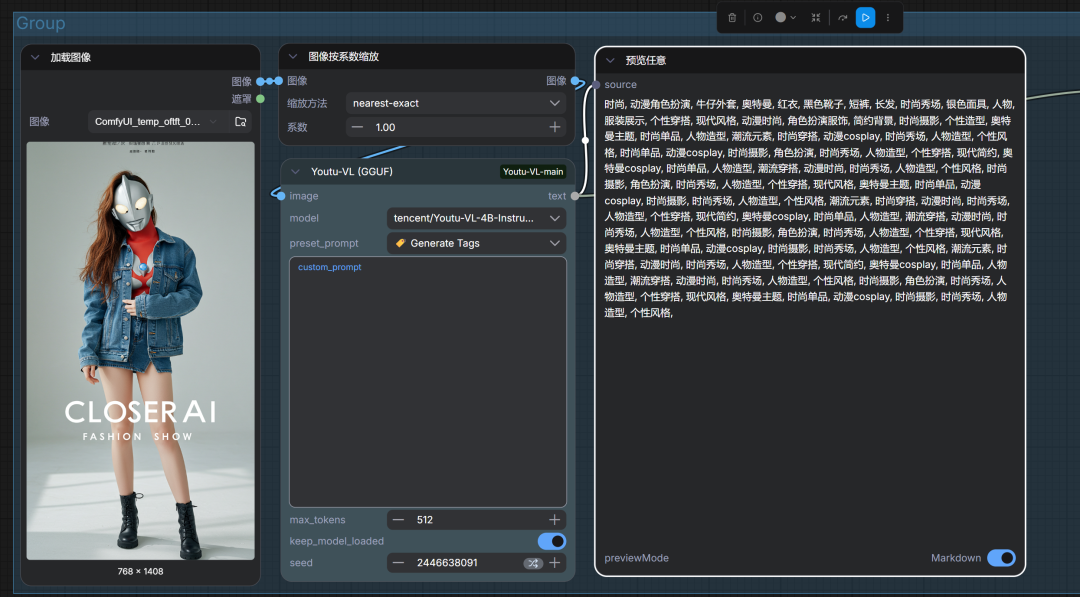
Task: Toggle the Markdown preview switch
Action: pyautogui.click(x=1001, y=558)
